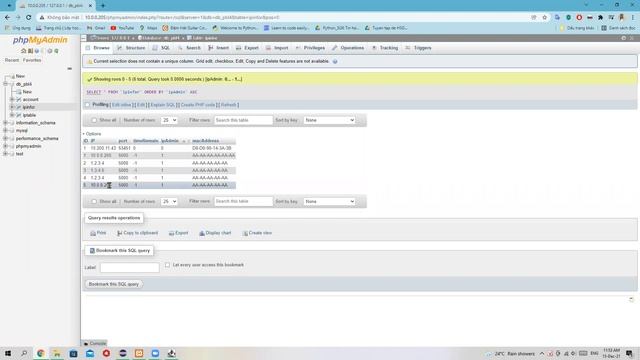
Task: Open lower Number of rows dropdown
Action: point(169,202)
